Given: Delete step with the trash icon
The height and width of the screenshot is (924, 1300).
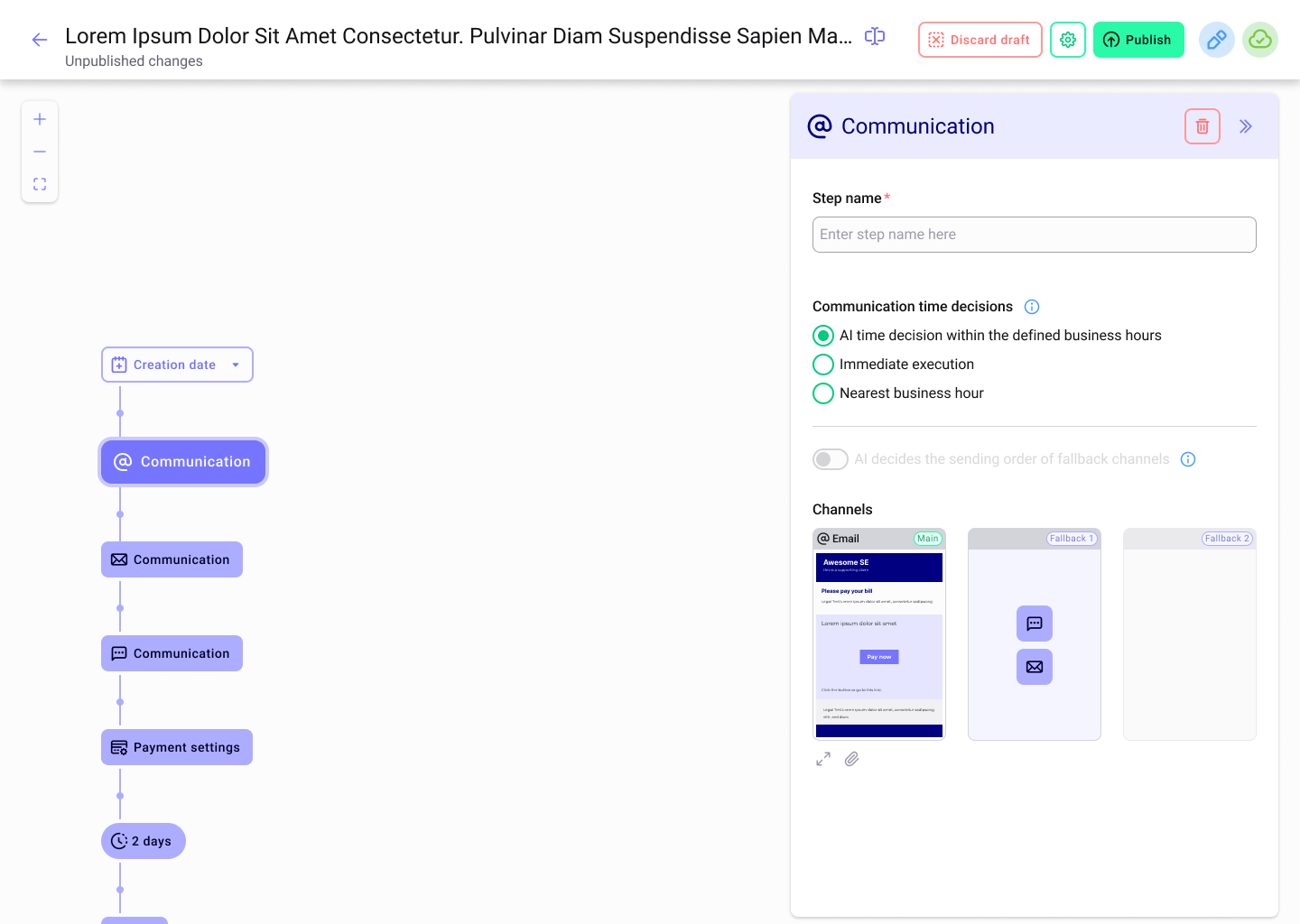Looking at the screenshot, I should [x=1202, y=126].
